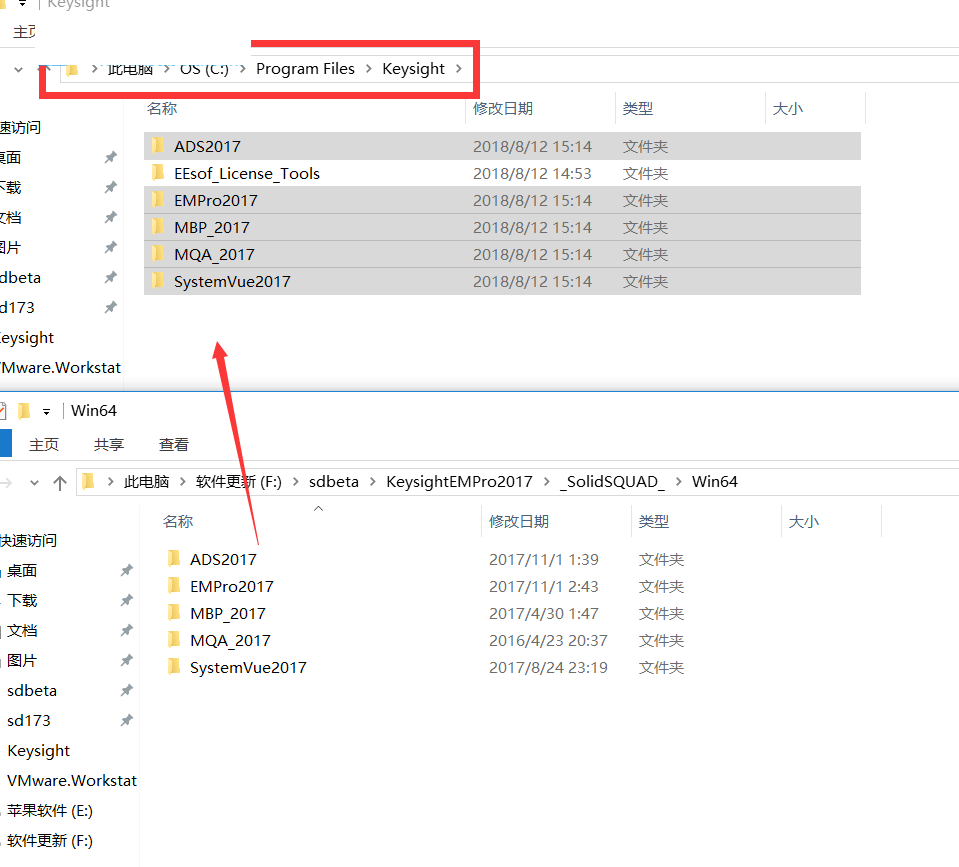Screen dimensions: 959x867
Task: Select 快速访问 in Win64 sidebar
Action: [x=28, y=540]
